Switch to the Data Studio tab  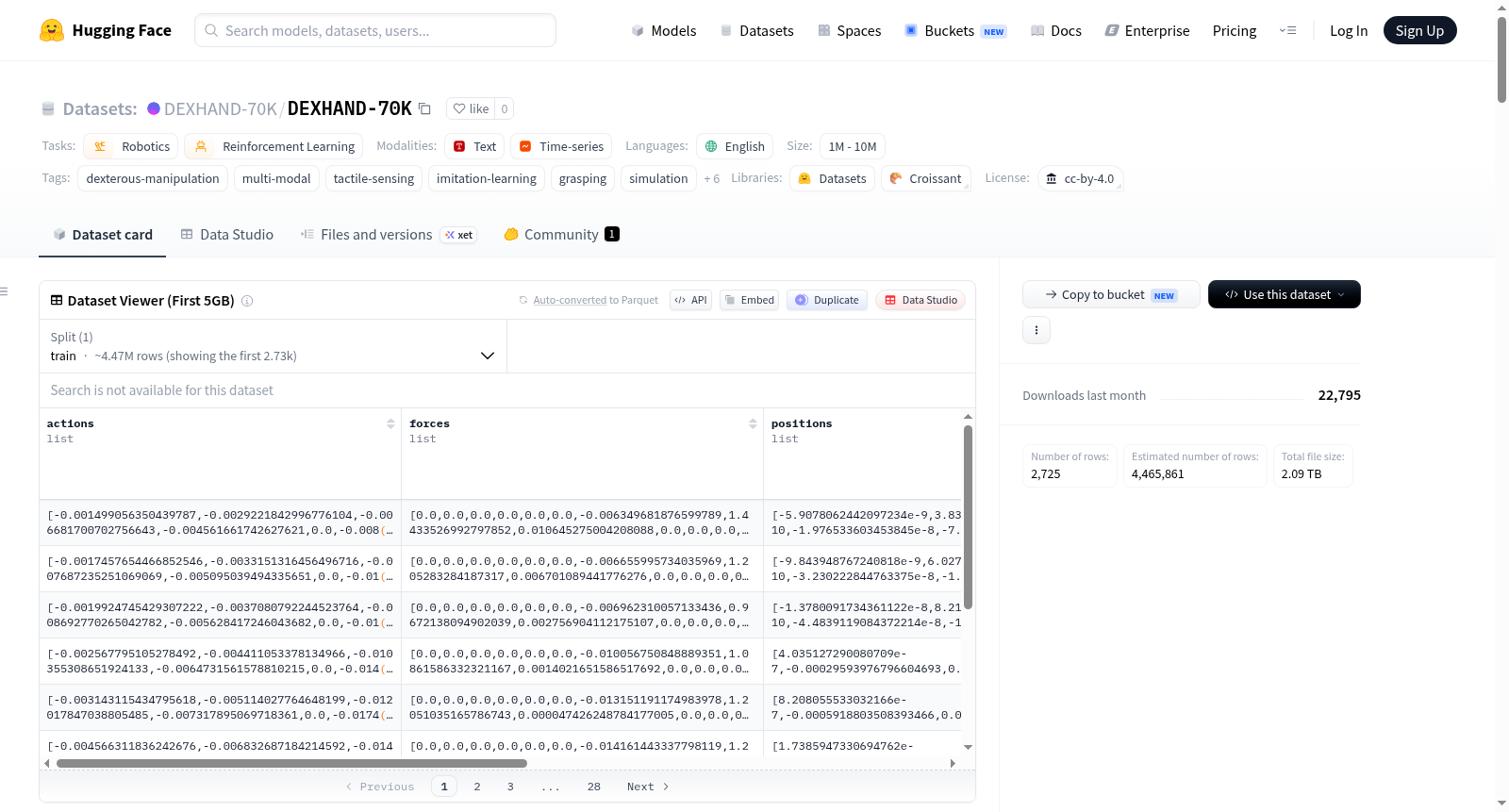[227, 235]
